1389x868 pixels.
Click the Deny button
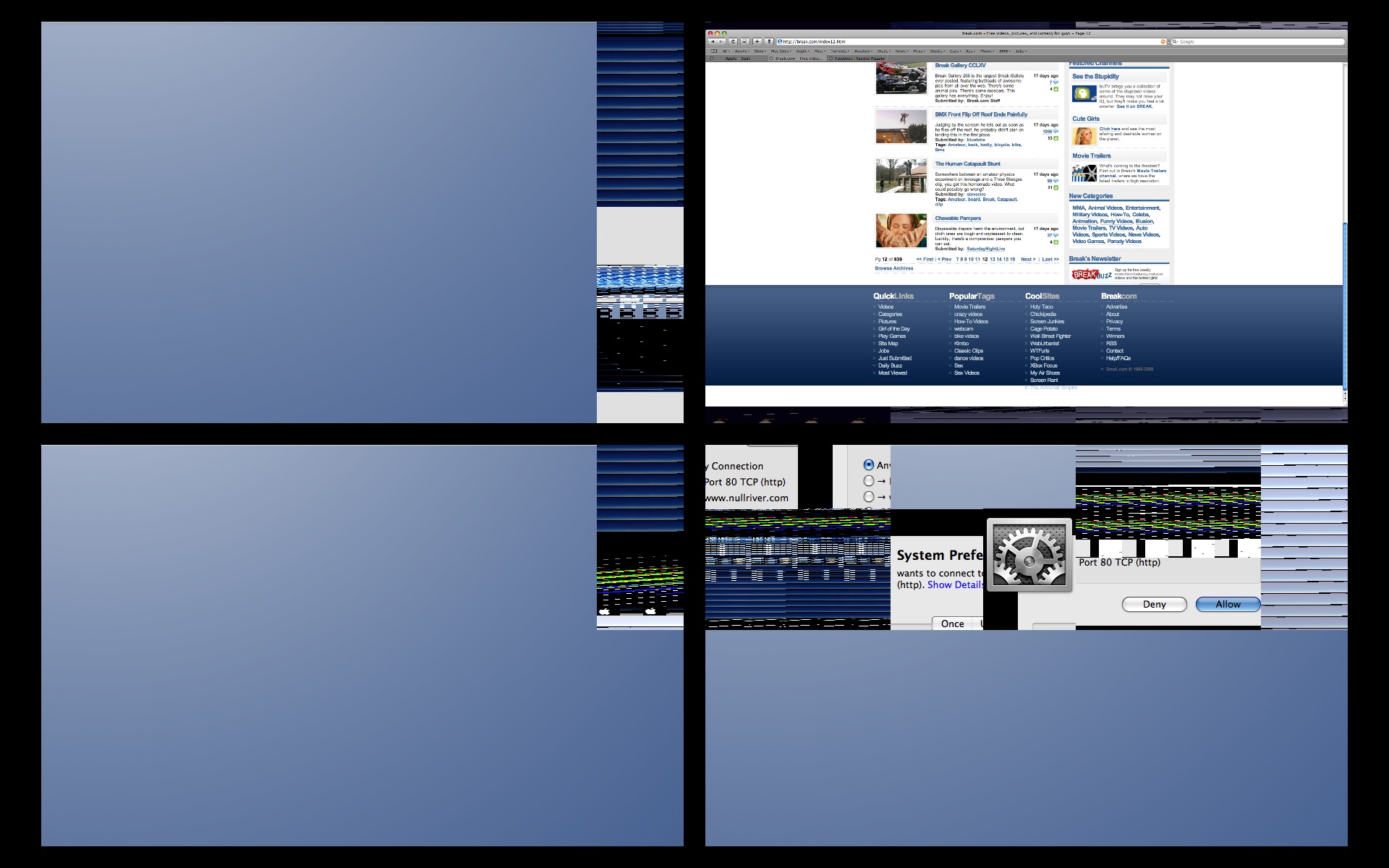tap(1154, 604)
